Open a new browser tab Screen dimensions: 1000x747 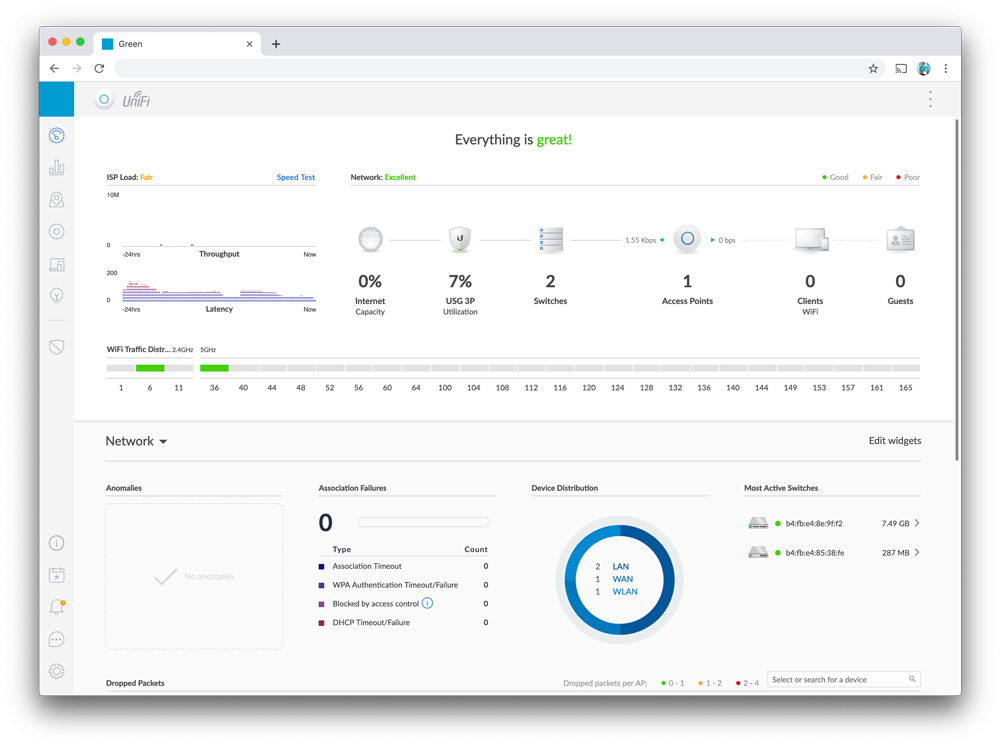point(276,44)
